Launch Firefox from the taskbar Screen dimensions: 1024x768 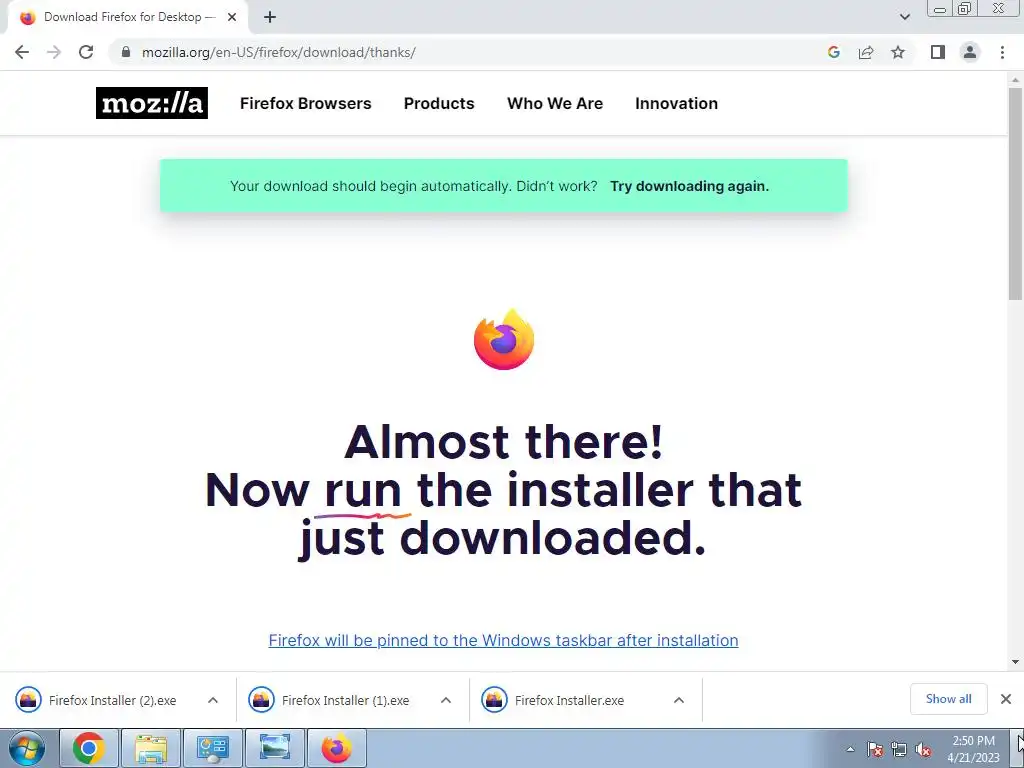(x=337, y=748)
